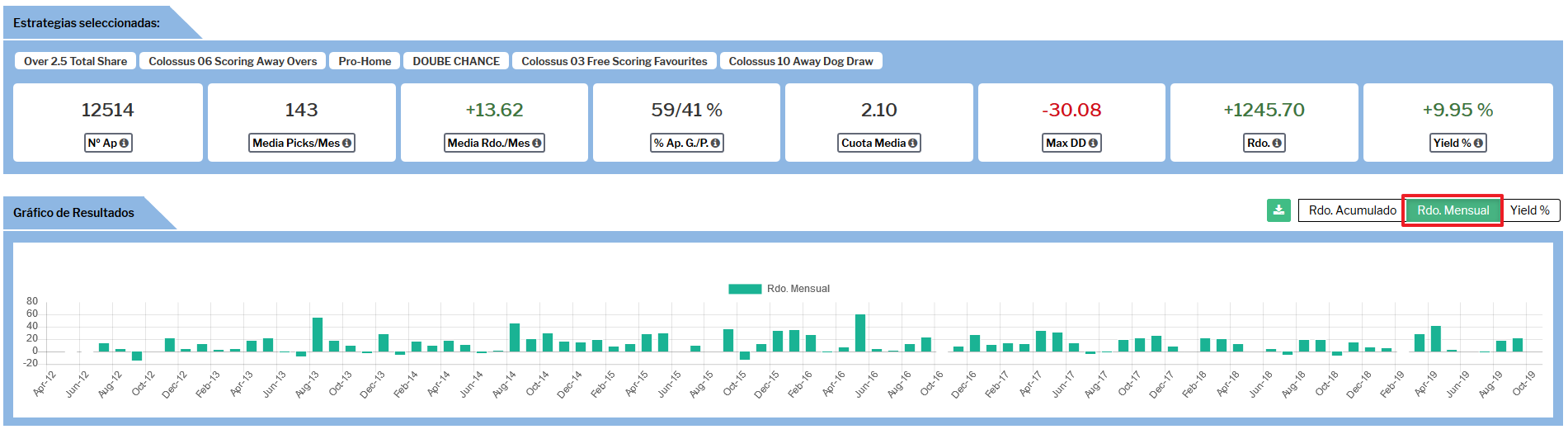Click the +13.62 monthly result value

[494, 110]
